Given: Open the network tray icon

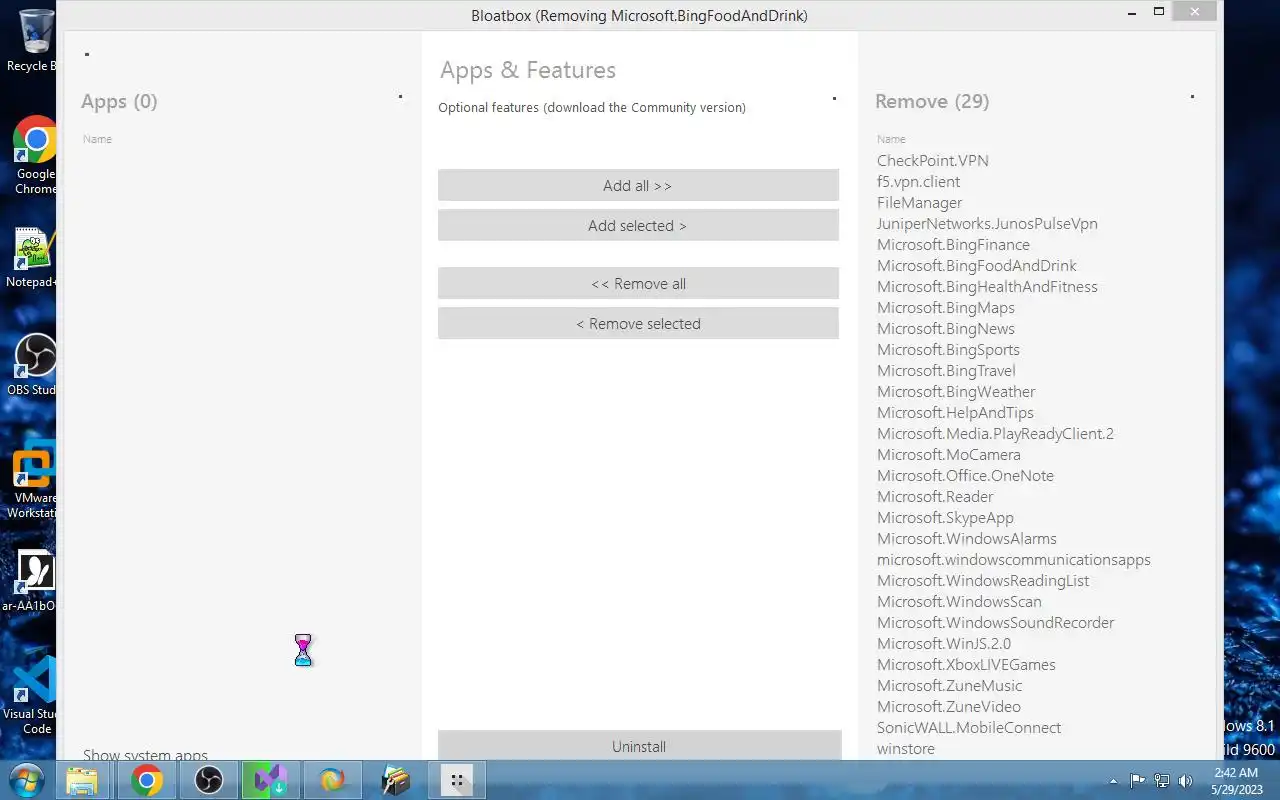Looking at the screenshot, I should point(1162,781).
